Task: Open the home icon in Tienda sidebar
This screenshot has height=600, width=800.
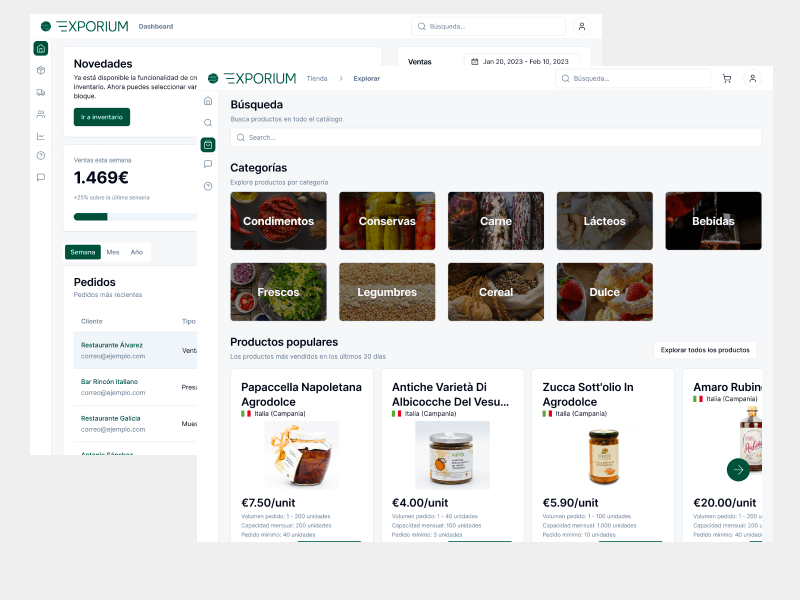Action: coord(208,101)
